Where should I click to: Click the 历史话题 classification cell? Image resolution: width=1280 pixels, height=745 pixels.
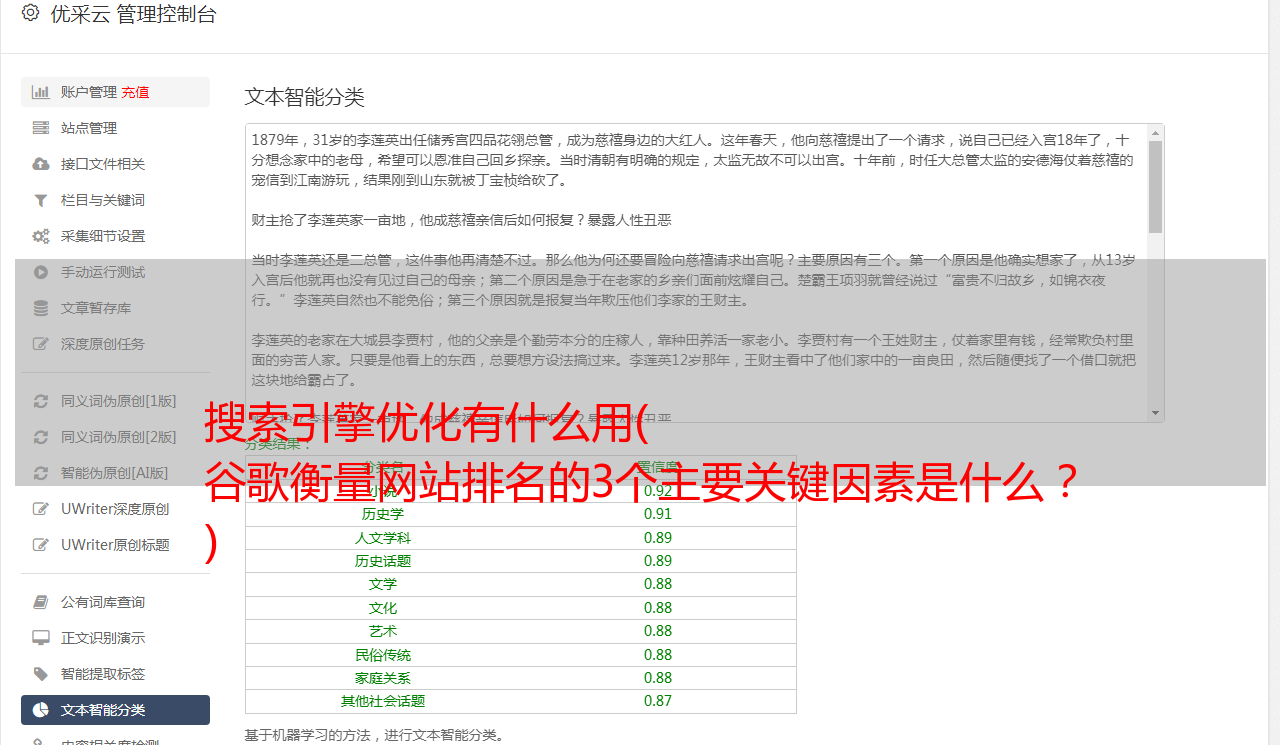coord(383,561)
